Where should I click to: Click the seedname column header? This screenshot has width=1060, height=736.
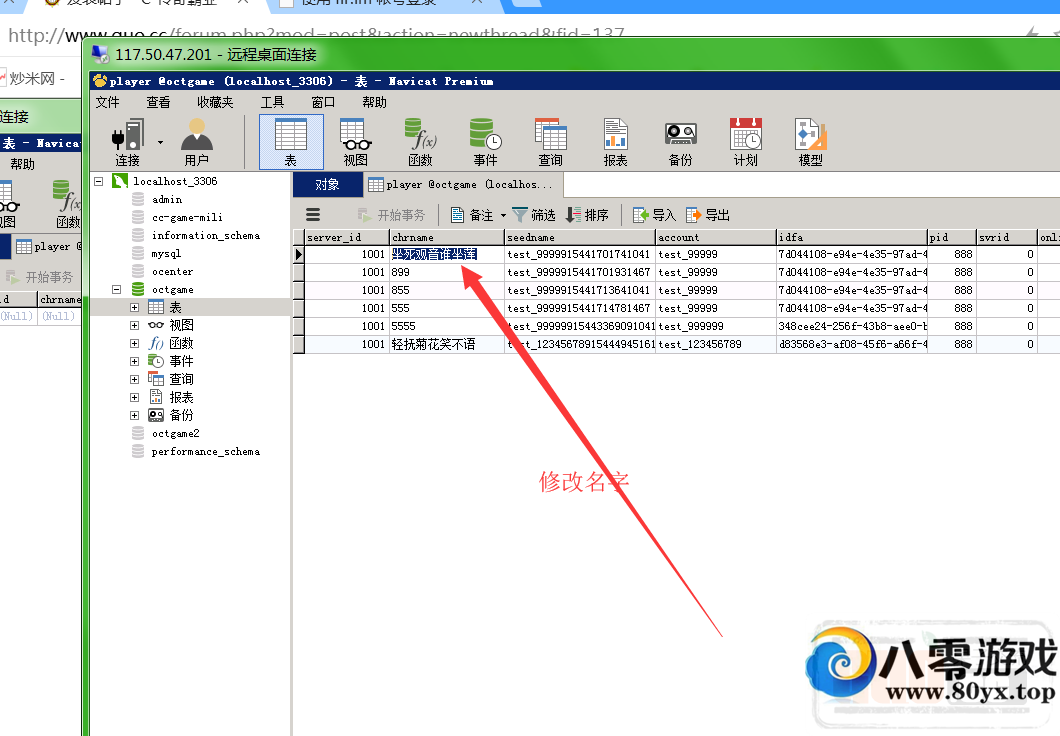pyautogui.click(x=580, y=237)
